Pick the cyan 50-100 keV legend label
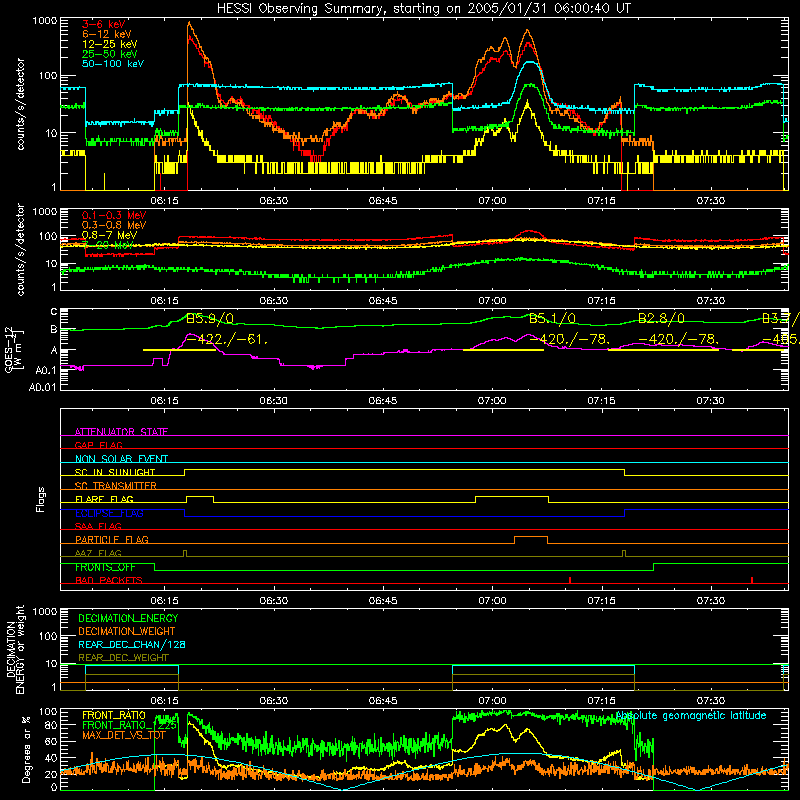This screenshot has height=800, width=800. [113, 64]
